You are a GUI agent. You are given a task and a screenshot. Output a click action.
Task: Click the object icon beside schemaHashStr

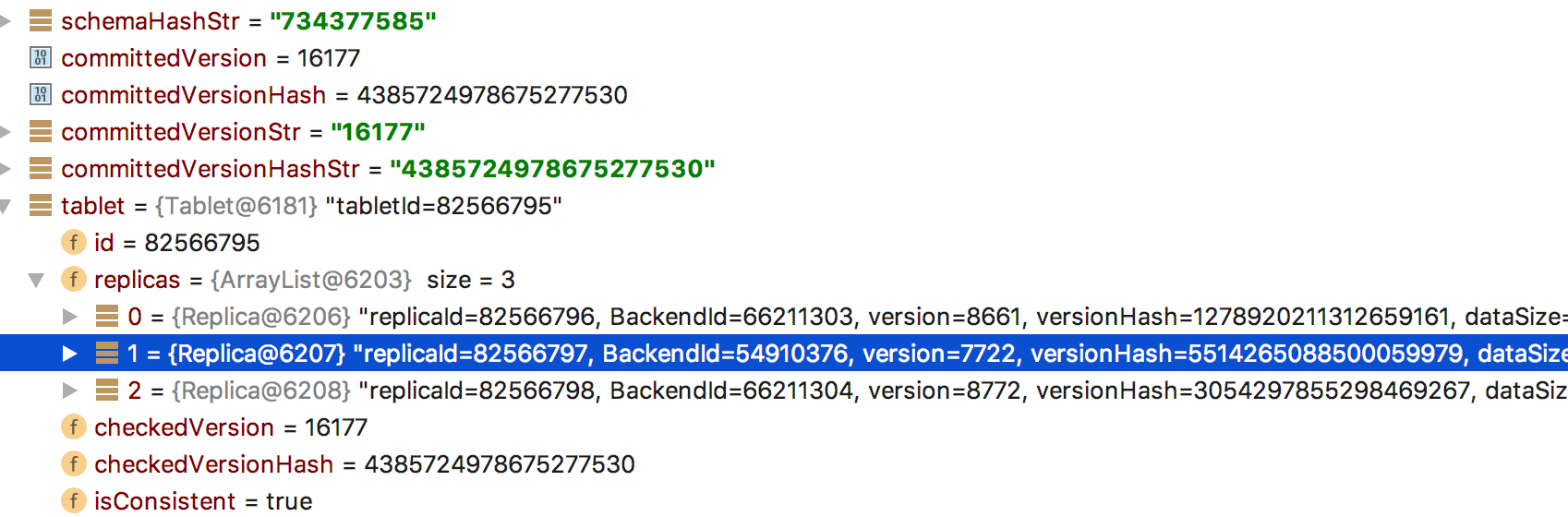tap(41, 20)
